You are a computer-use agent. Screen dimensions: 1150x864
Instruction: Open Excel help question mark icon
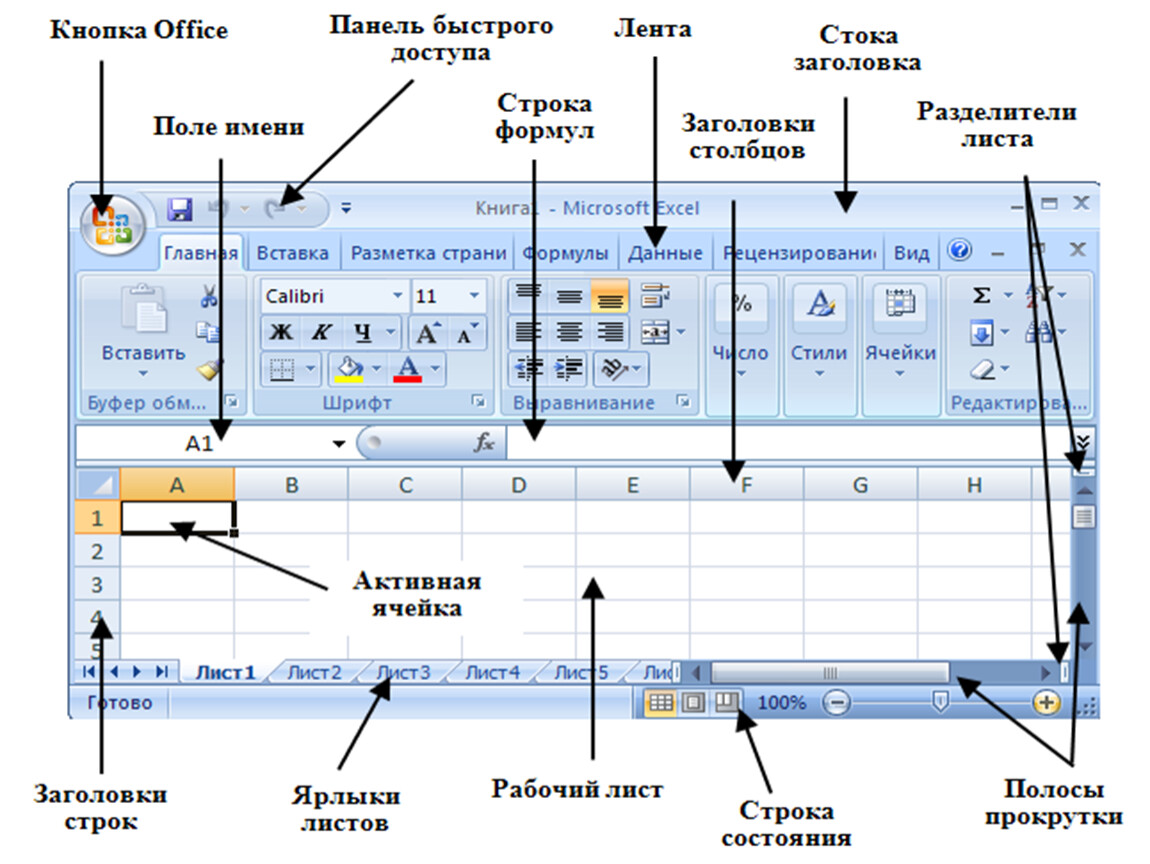(x=959, y=251)
